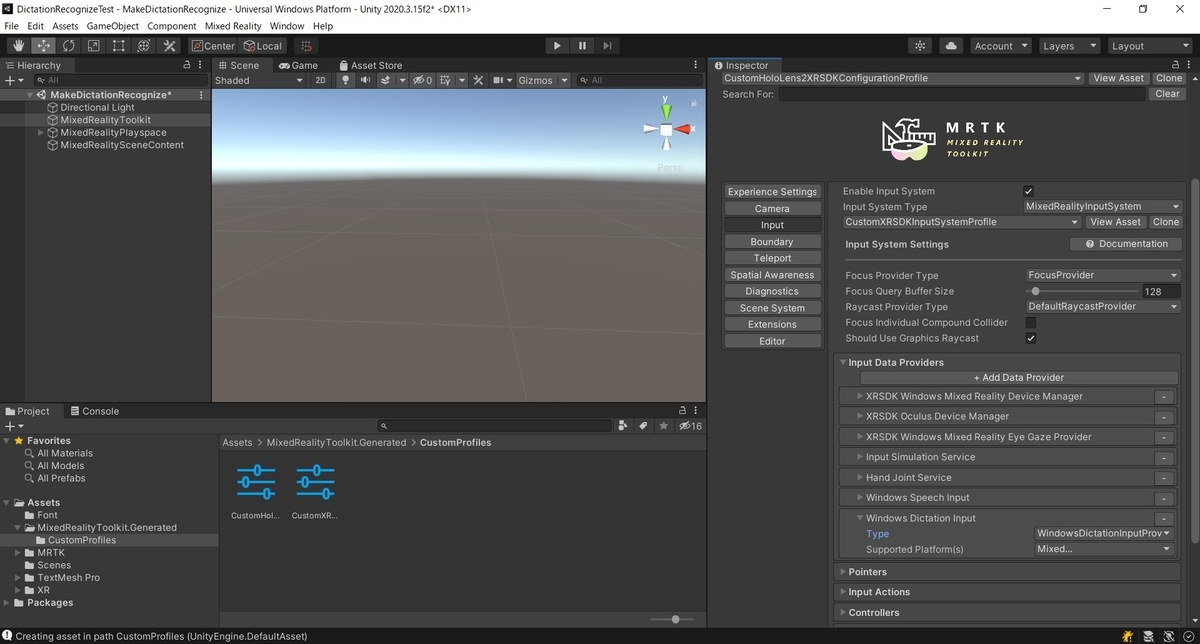Open the CustomHolo... profile asset
This screenshot has width=1200, height=644.
[x=256, y=492]
